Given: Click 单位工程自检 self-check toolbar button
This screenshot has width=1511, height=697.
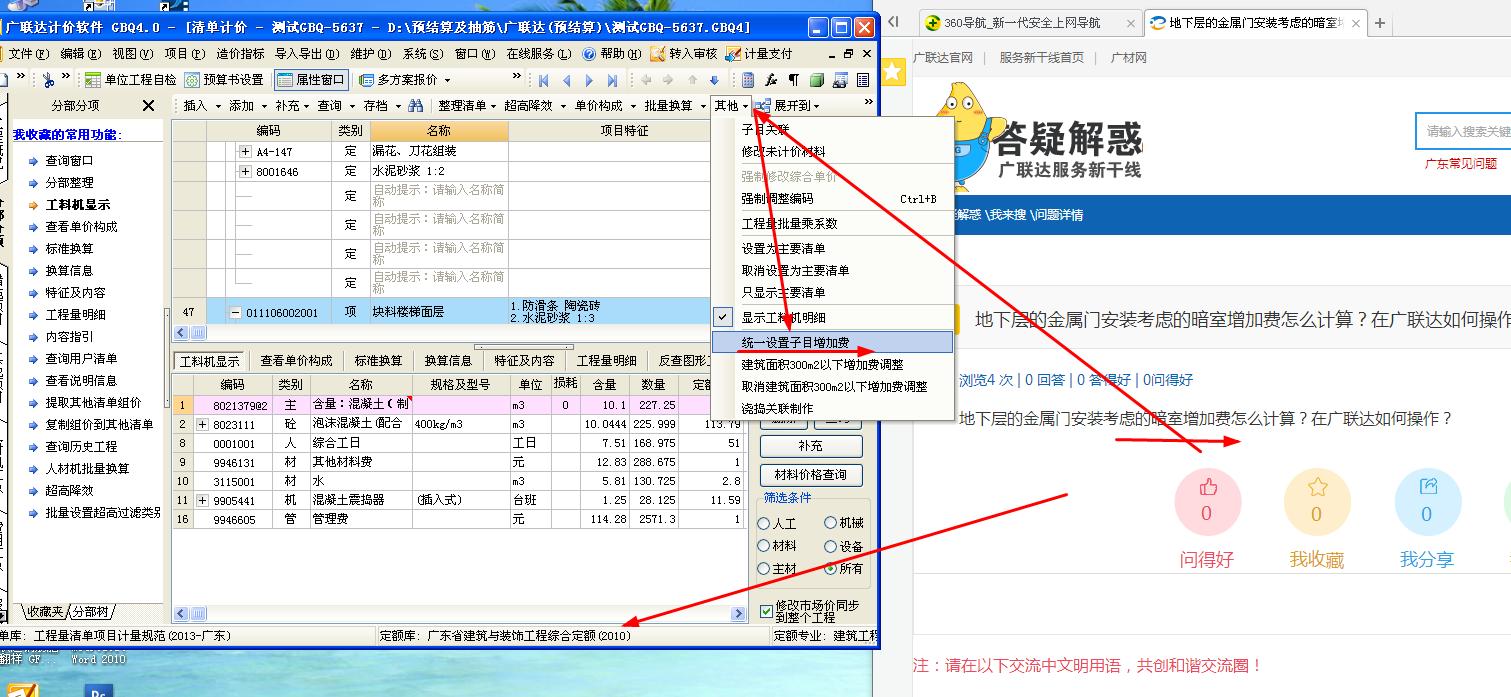Looking at the screenshot, I should [x=130, y=80].
